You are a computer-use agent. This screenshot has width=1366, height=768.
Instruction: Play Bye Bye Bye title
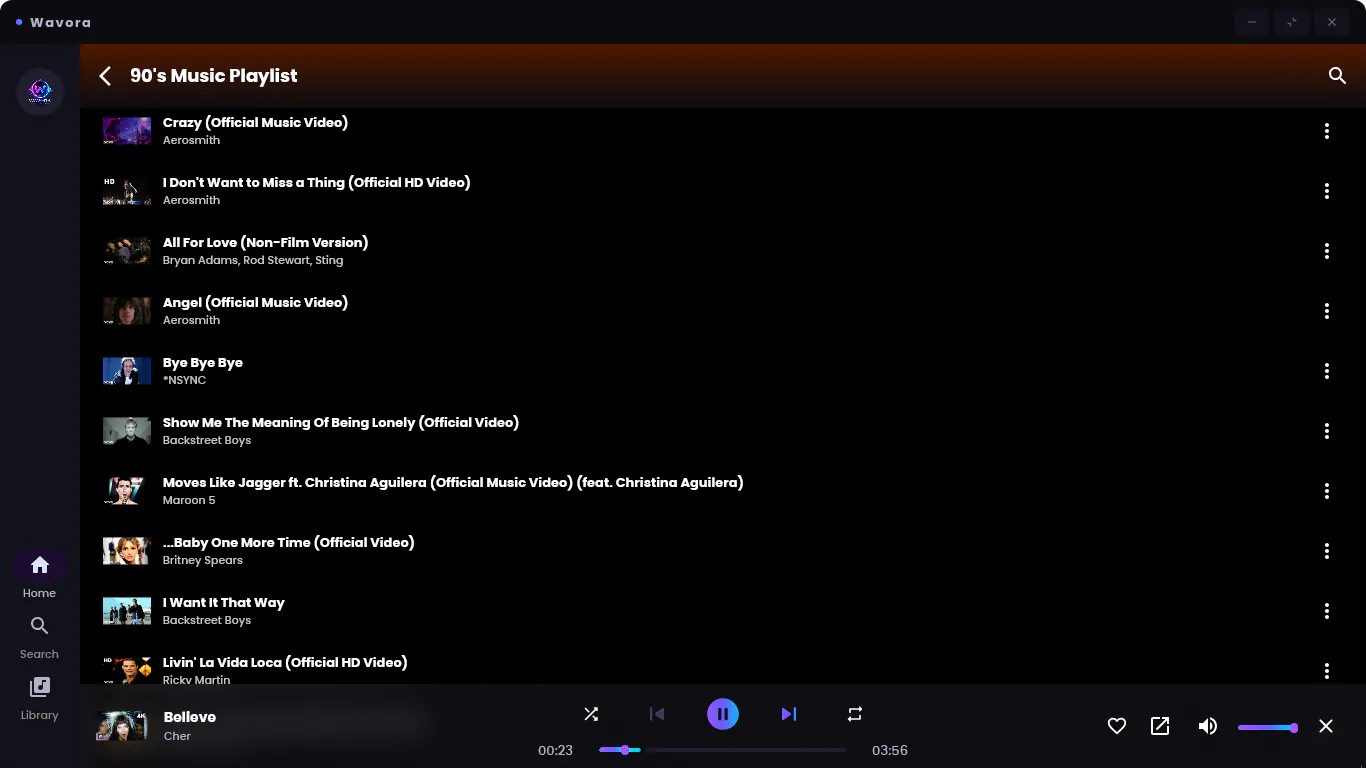point(203,362)
